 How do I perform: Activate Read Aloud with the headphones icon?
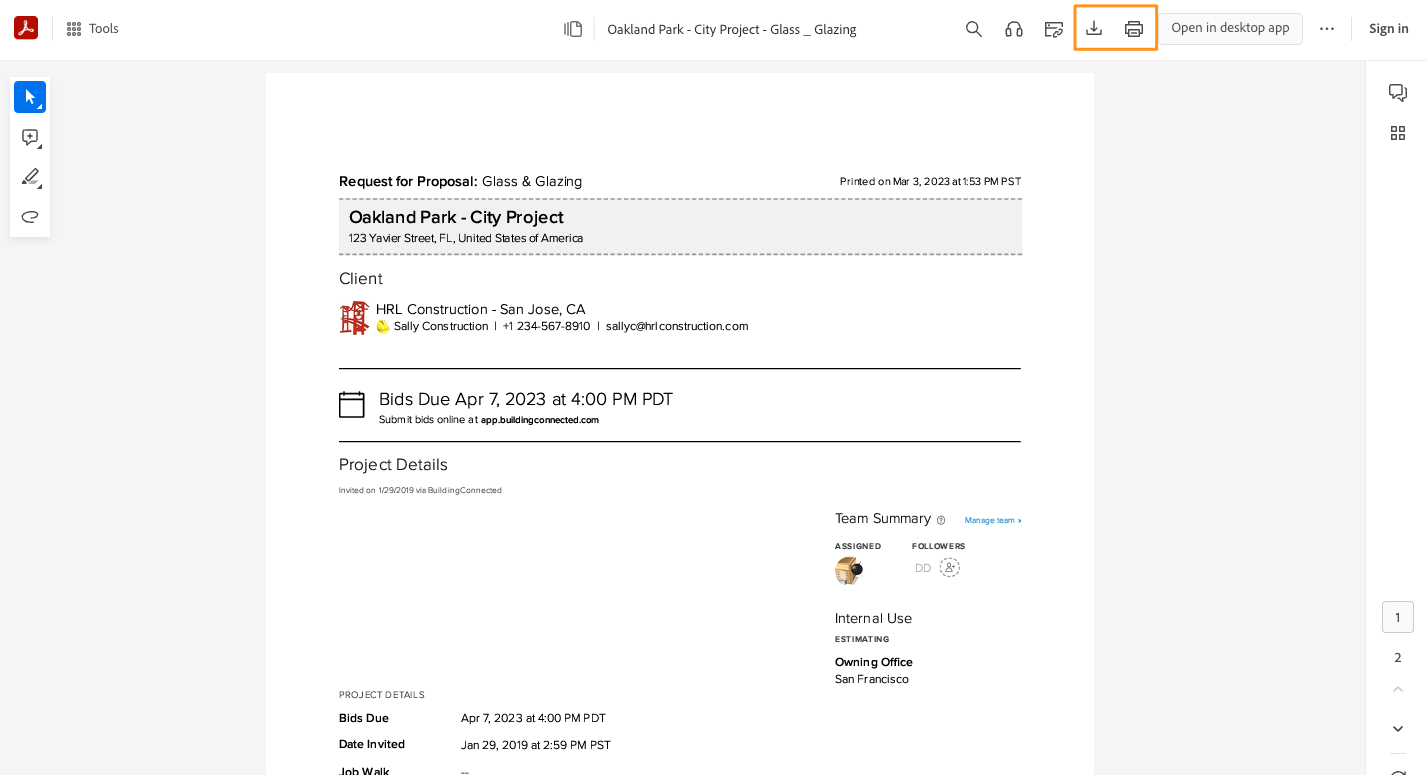pos(1013,29)
